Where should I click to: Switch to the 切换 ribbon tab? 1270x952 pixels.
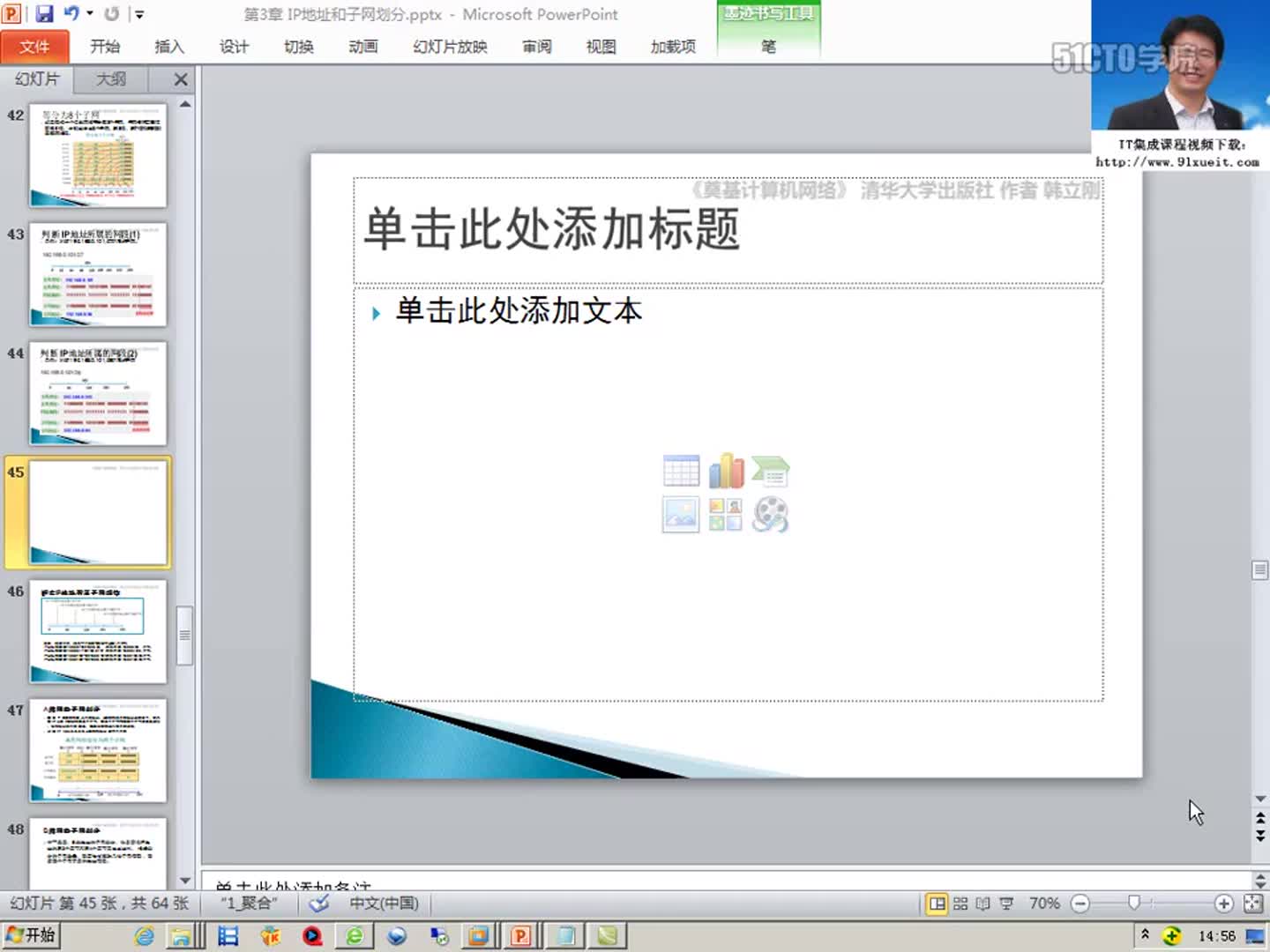(x=299, y=47)
